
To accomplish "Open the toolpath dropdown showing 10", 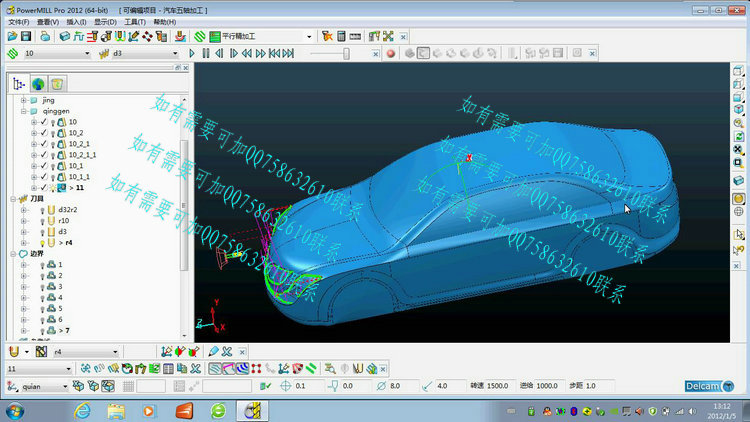I will click(x=87, y=54).
